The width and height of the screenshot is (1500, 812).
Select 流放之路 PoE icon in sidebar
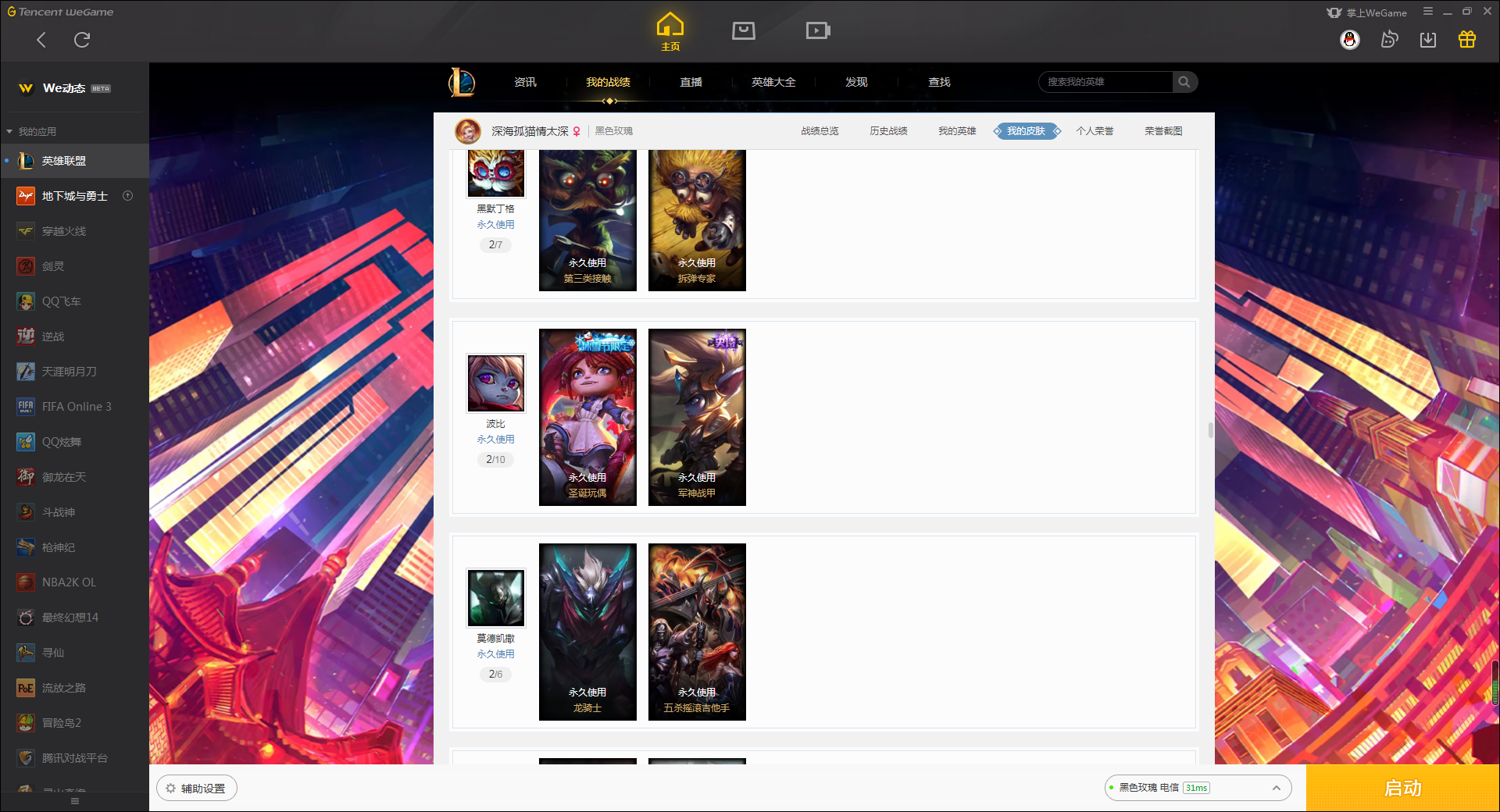pos(26,688)
